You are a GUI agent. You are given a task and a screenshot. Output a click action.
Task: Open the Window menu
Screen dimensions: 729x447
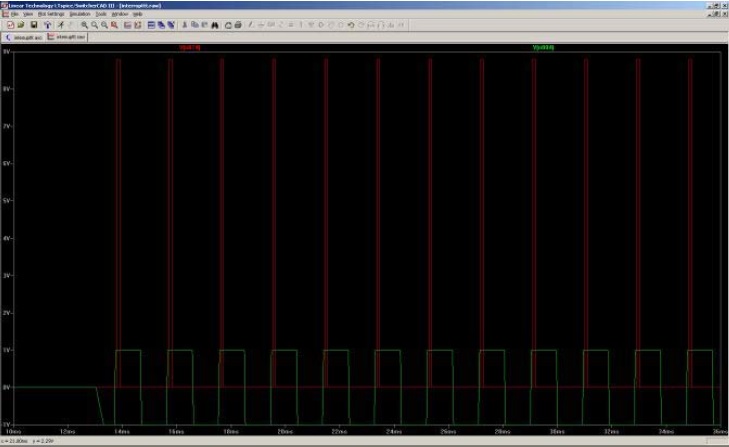click(x=120, y=14)
